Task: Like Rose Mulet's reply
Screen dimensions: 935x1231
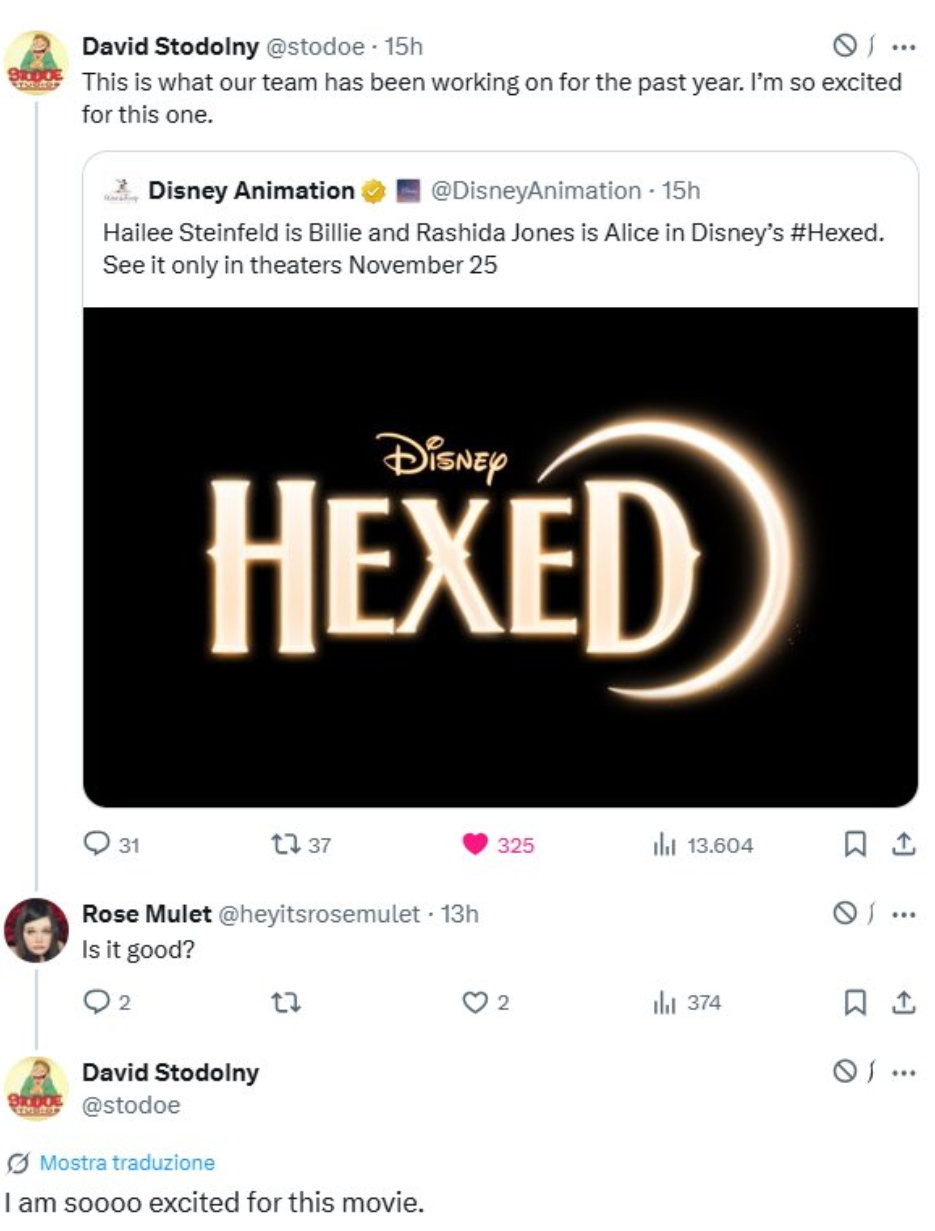Action: [475, 1002]
